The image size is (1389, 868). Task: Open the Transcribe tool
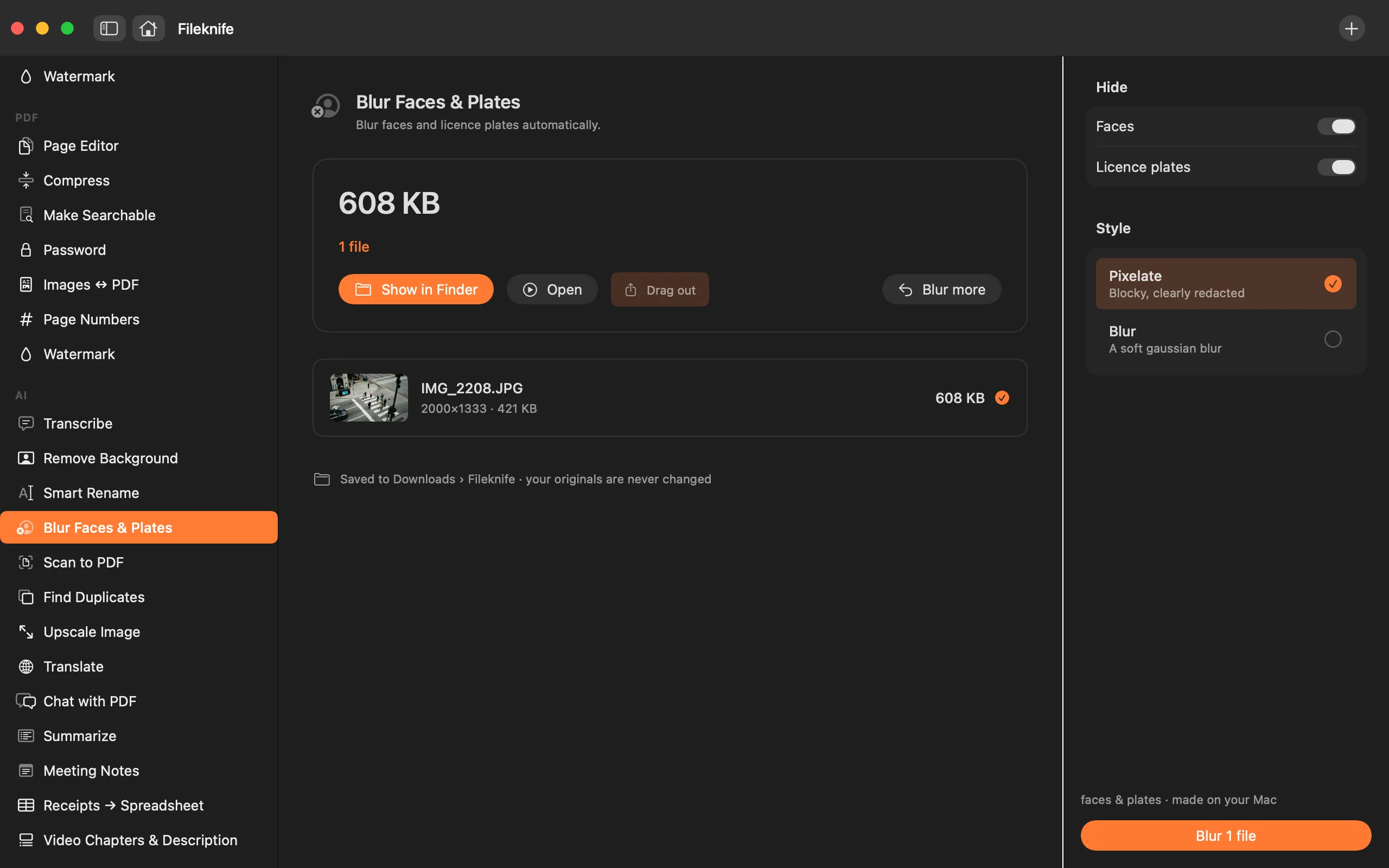click(139, 424)
